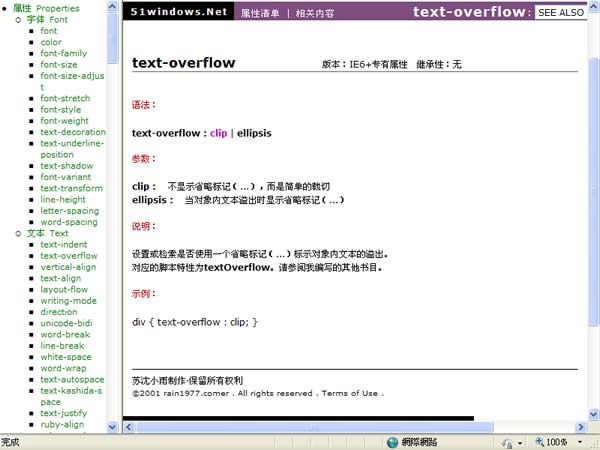The image size is (600, 450).
Task: Open the text-shadow property link
Action: [x=67, y=166]
